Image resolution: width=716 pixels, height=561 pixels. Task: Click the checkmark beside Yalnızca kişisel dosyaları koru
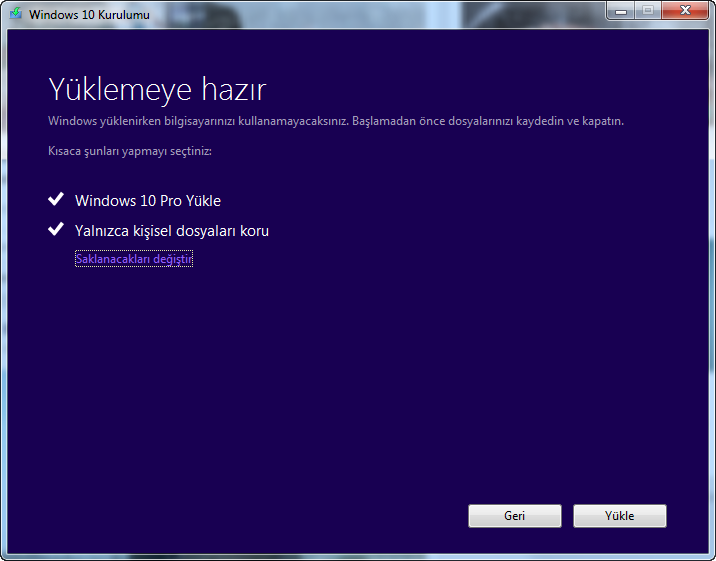pos(56,229)
